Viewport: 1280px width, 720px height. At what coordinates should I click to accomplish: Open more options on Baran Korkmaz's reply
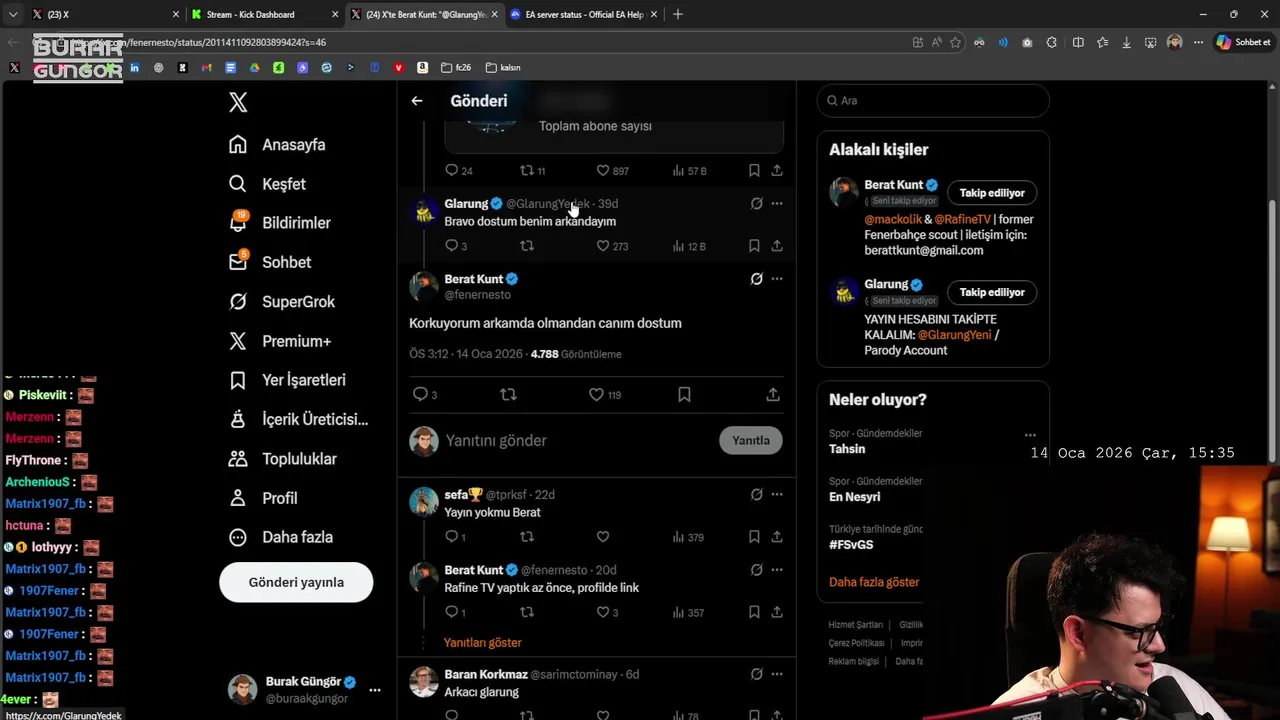click(777, 675)
